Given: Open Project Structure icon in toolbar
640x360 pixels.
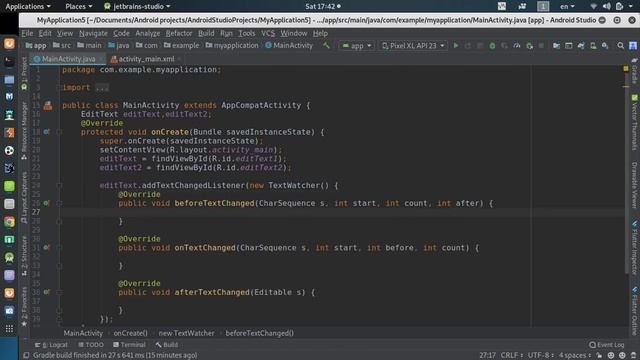Looking at the screenshot, I should coord(556,46).
